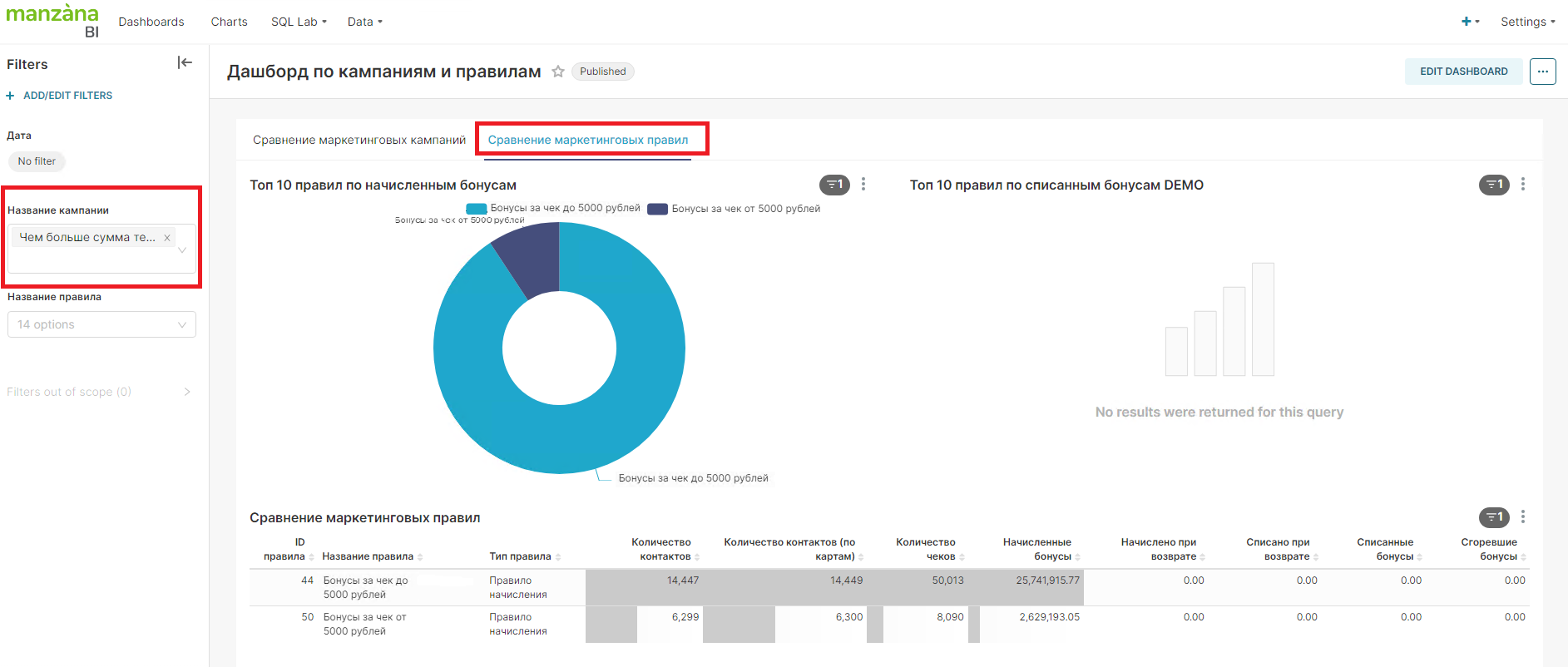Collapse the Filters sidebar panel
This screenshot has height=667, width=1568.
click(x=185, y=63)
